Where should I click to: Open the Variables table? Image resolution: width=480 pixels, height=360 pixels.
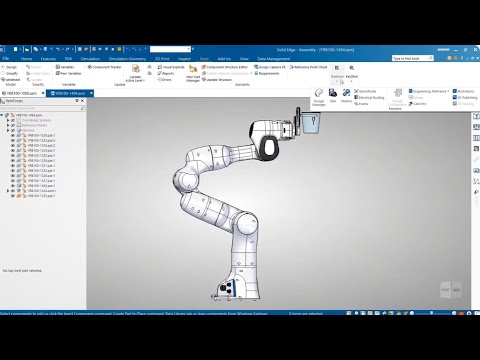click(x=65, y=67)
